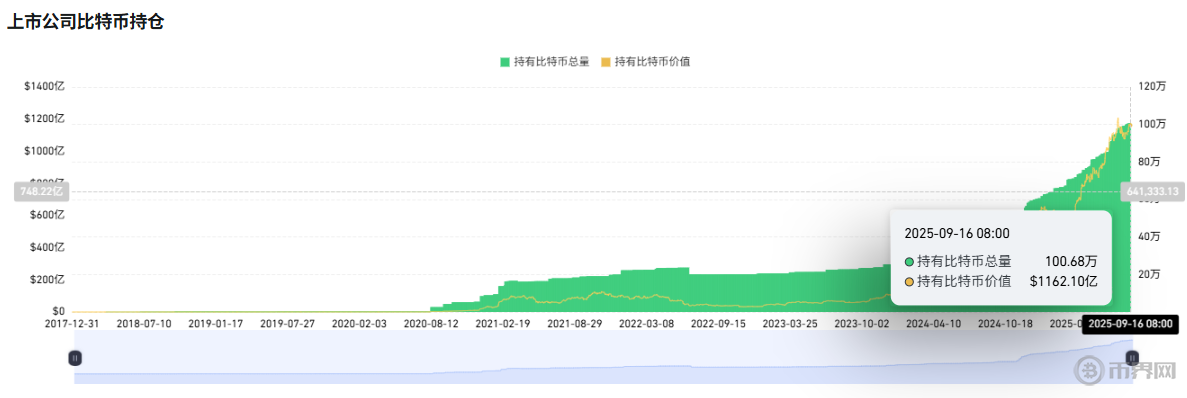The height and width of the screenshot is (398, 1187).
Task: Click the $1400亿 left axis label
Action: point(45,87)
